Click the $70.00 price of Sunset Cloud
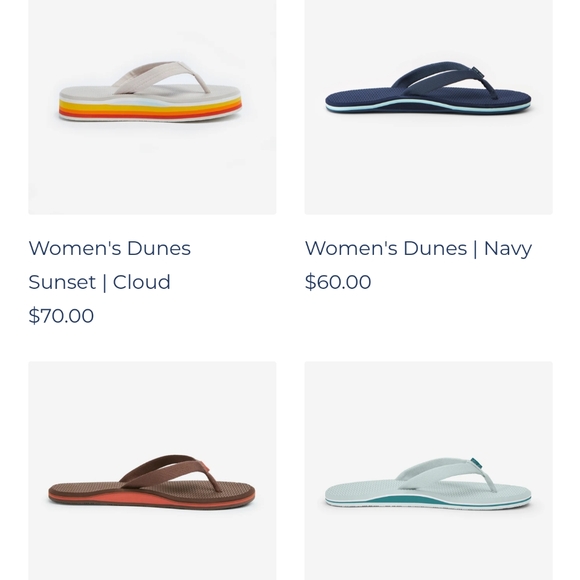 (x=61, y=316)
